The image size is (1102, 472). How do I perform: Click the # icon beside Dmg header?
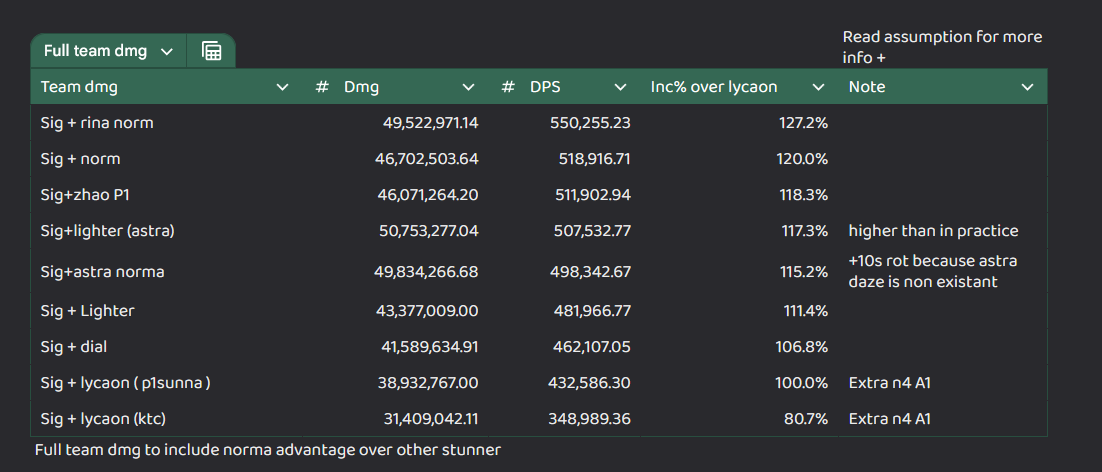pyautogui.click(x=323, y=87)
